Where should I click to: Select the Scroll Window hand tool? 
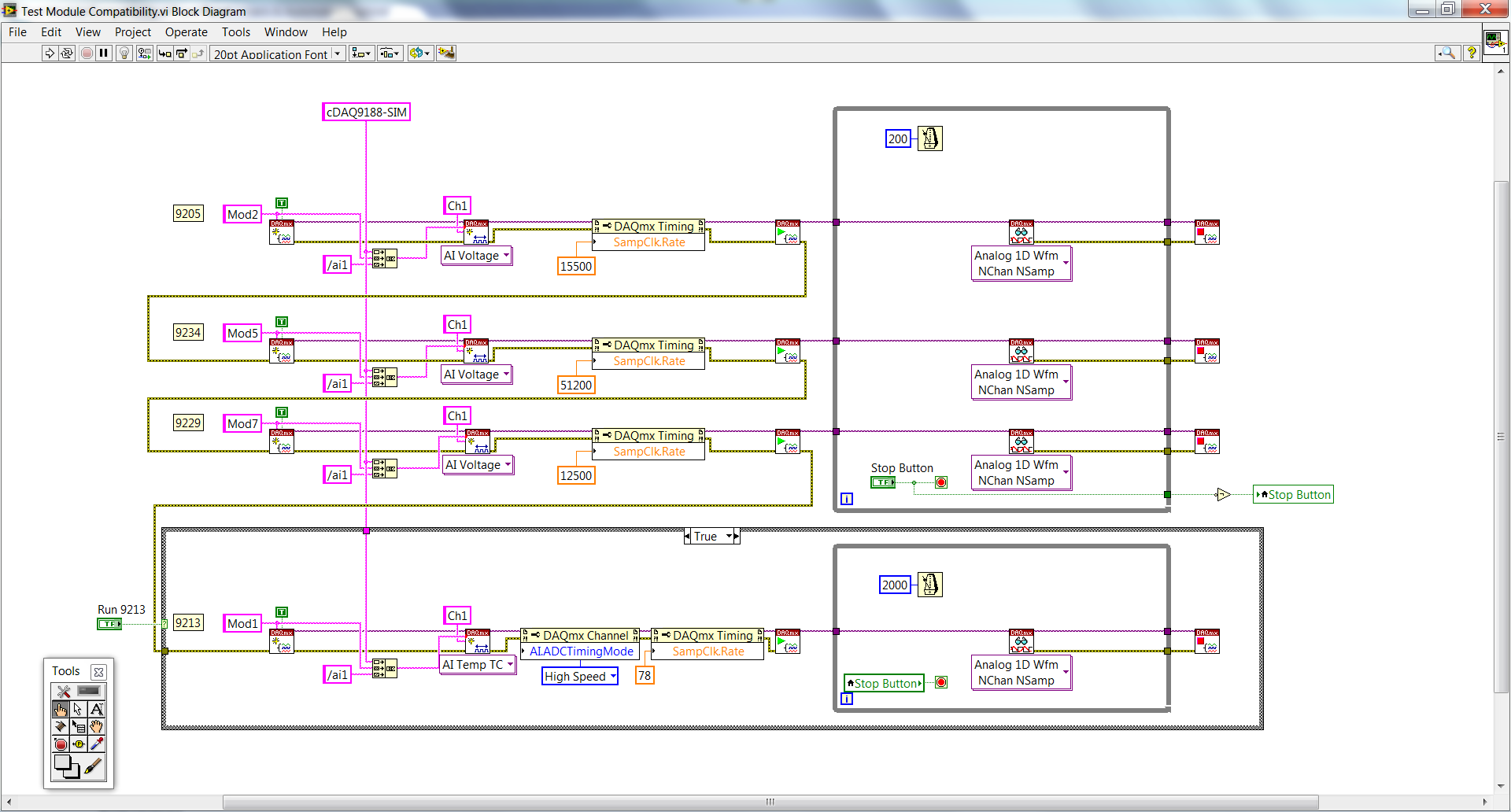click(x=96, y=726)
